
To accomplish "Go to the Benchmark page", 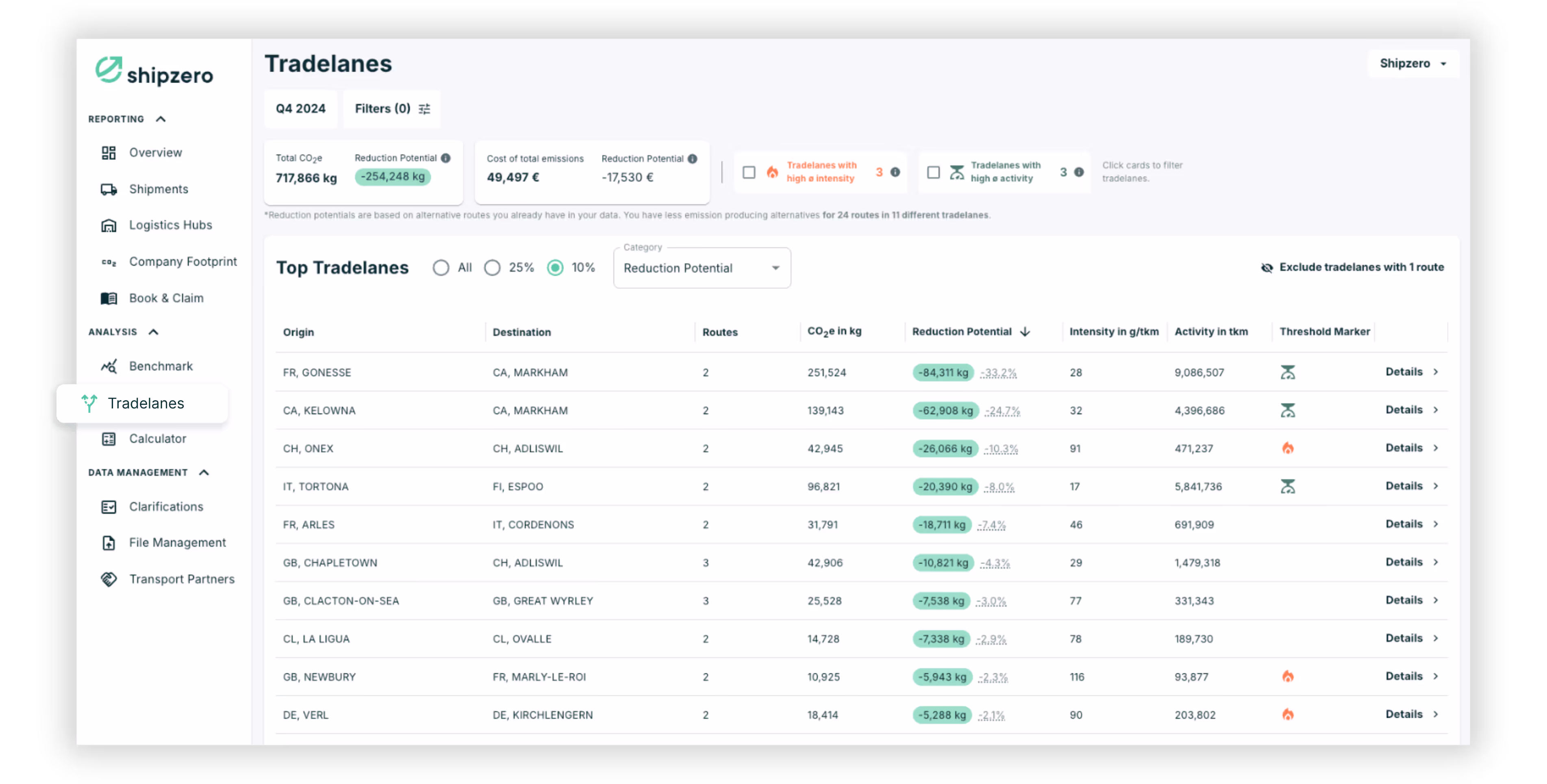I will 160,366.
